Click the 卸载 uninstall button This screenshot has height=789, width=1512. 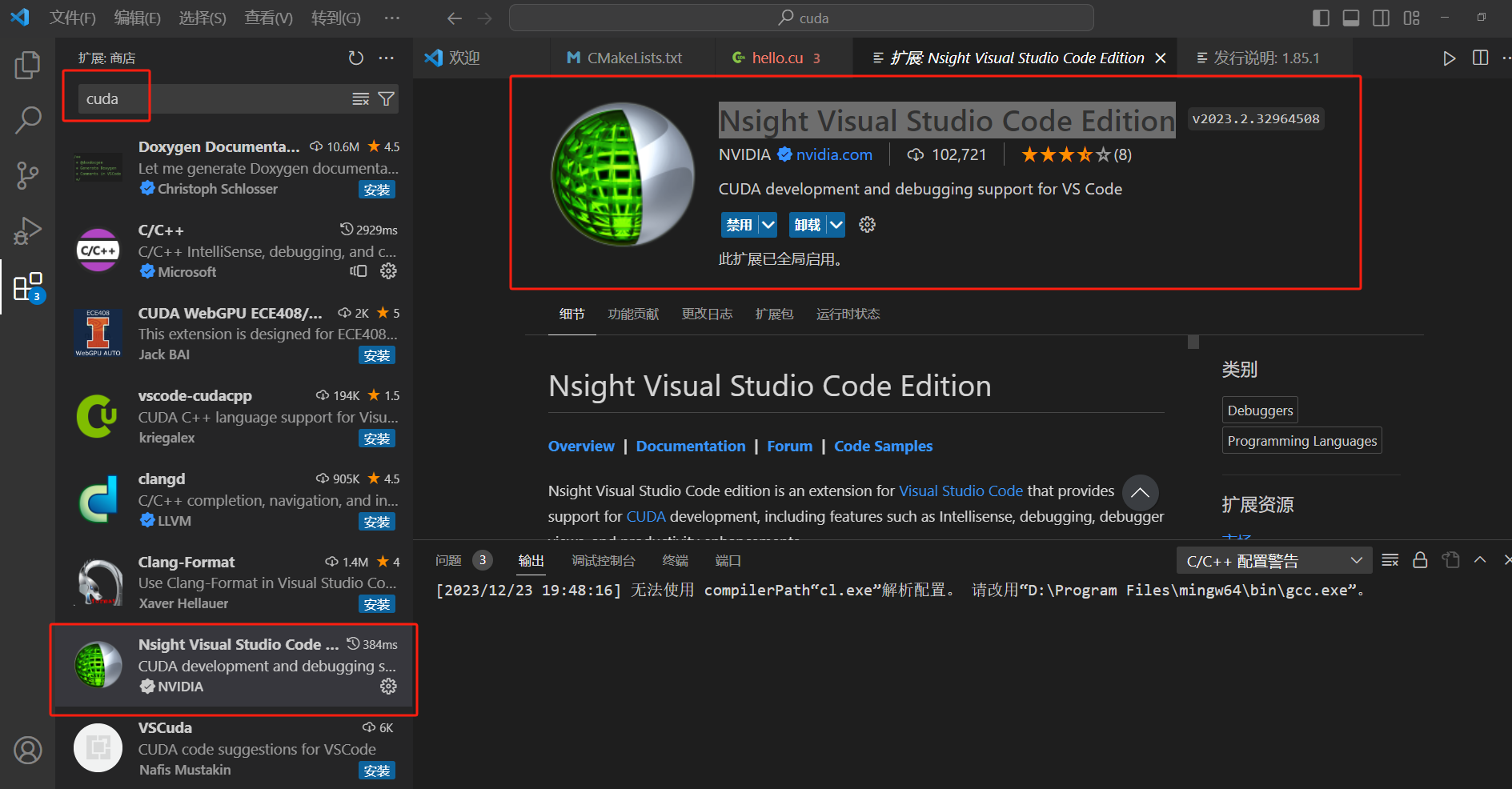(808, 225)
